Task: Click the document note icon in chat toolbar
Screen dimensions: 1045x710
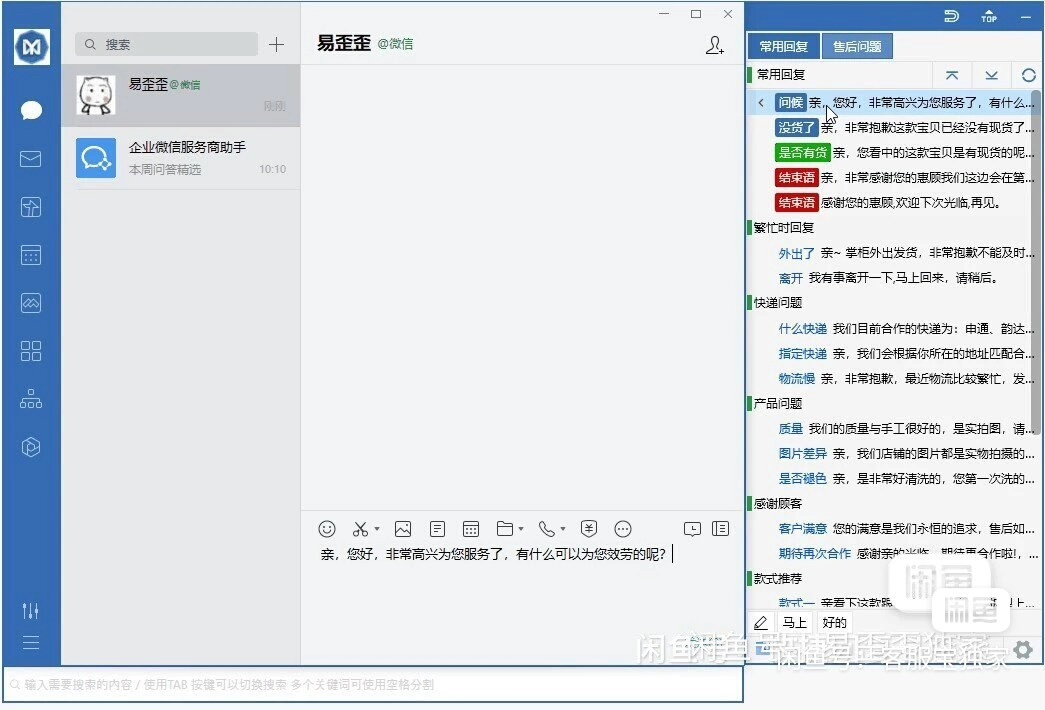Action: [x=437, y=529]
